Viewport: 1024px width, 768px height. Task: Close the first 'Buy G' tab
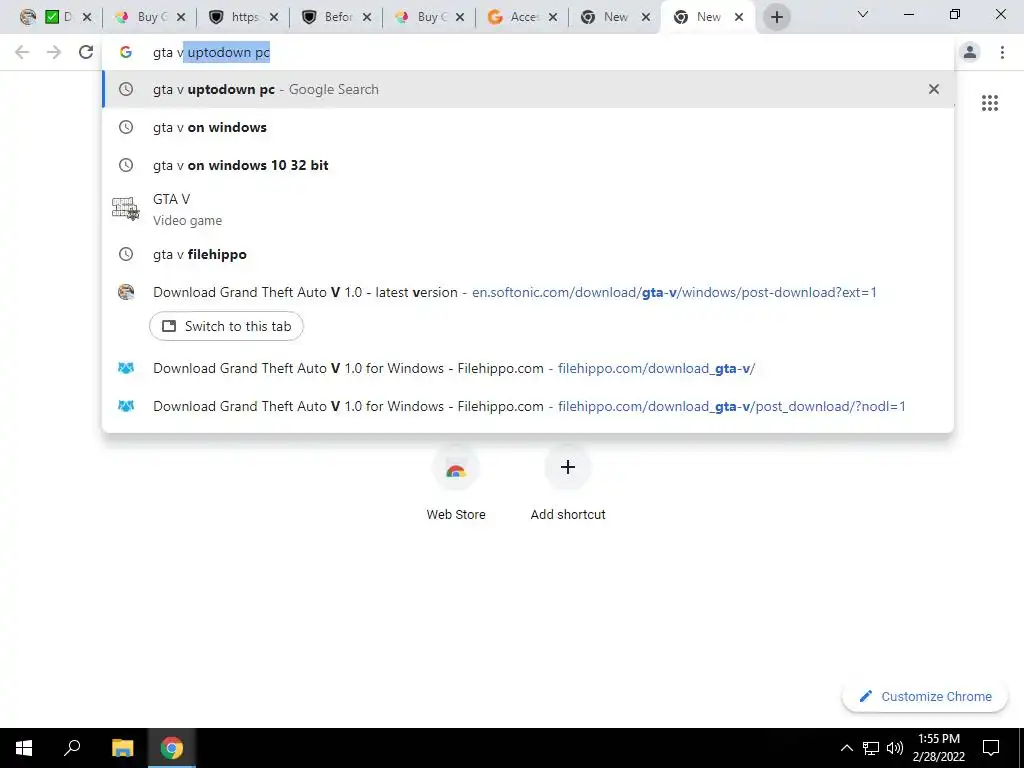coord(182,18)
